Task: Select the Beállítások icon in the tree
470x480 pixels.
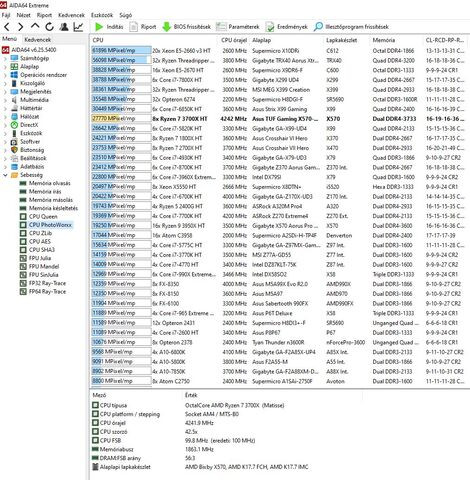Action: point(14,158)
